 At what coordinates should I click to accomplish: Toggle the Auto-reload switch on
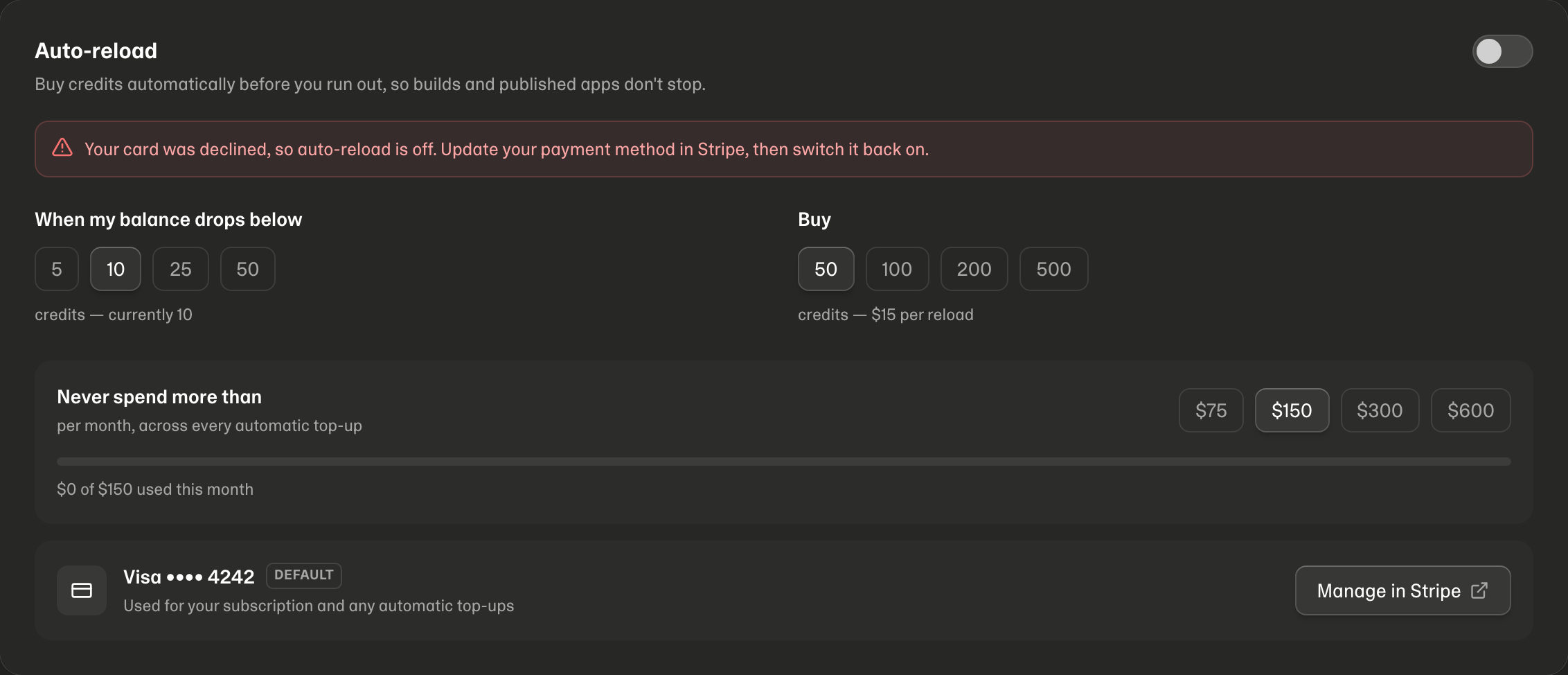(1502, 51)
